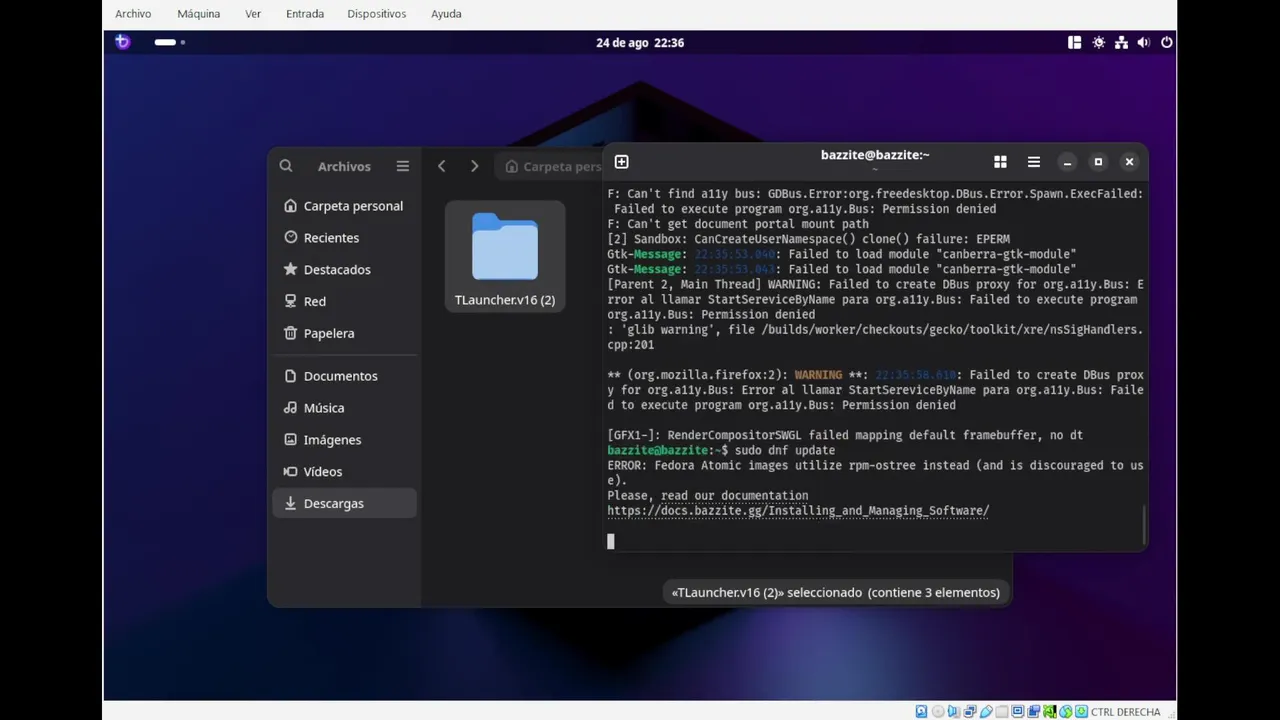Image resolution: width=1280 pixels, height=720 pixels.
Task: Open the wired network status icon
Action: [1121, 42]
